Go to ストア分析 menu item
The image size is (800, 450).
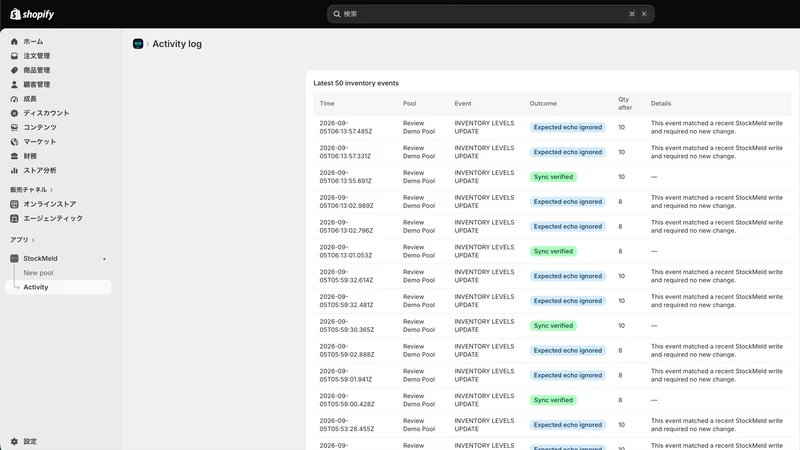point(40,170)
